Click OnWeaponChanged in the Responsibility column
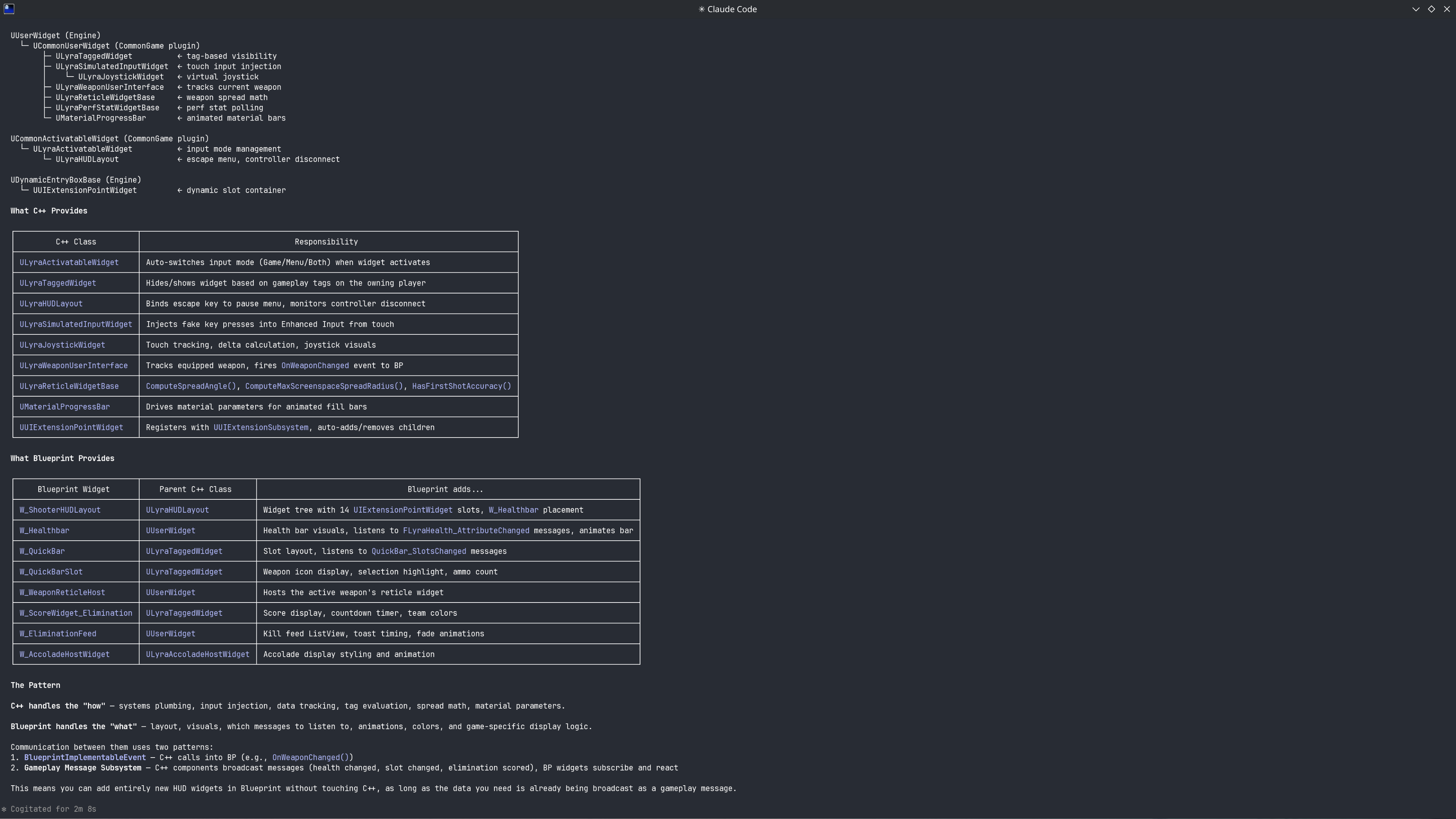1456x819 pixels. pos(315,366)
